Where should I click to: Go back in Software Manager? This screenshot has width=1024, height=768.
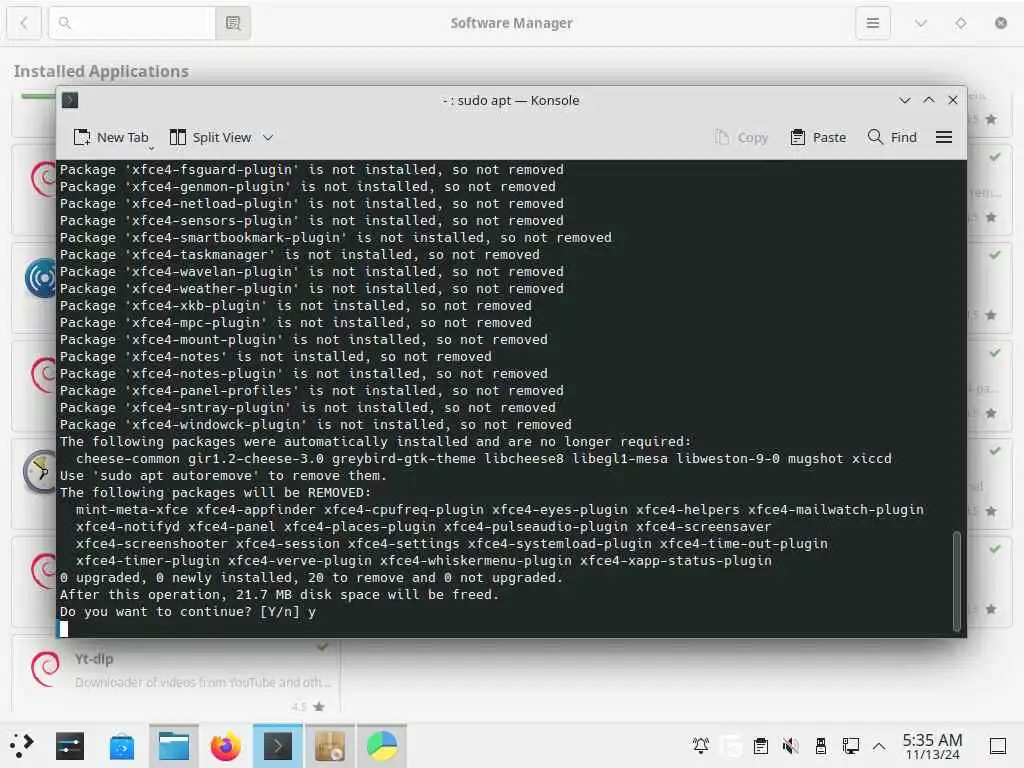pyautogui.click(x=24, y=23)
